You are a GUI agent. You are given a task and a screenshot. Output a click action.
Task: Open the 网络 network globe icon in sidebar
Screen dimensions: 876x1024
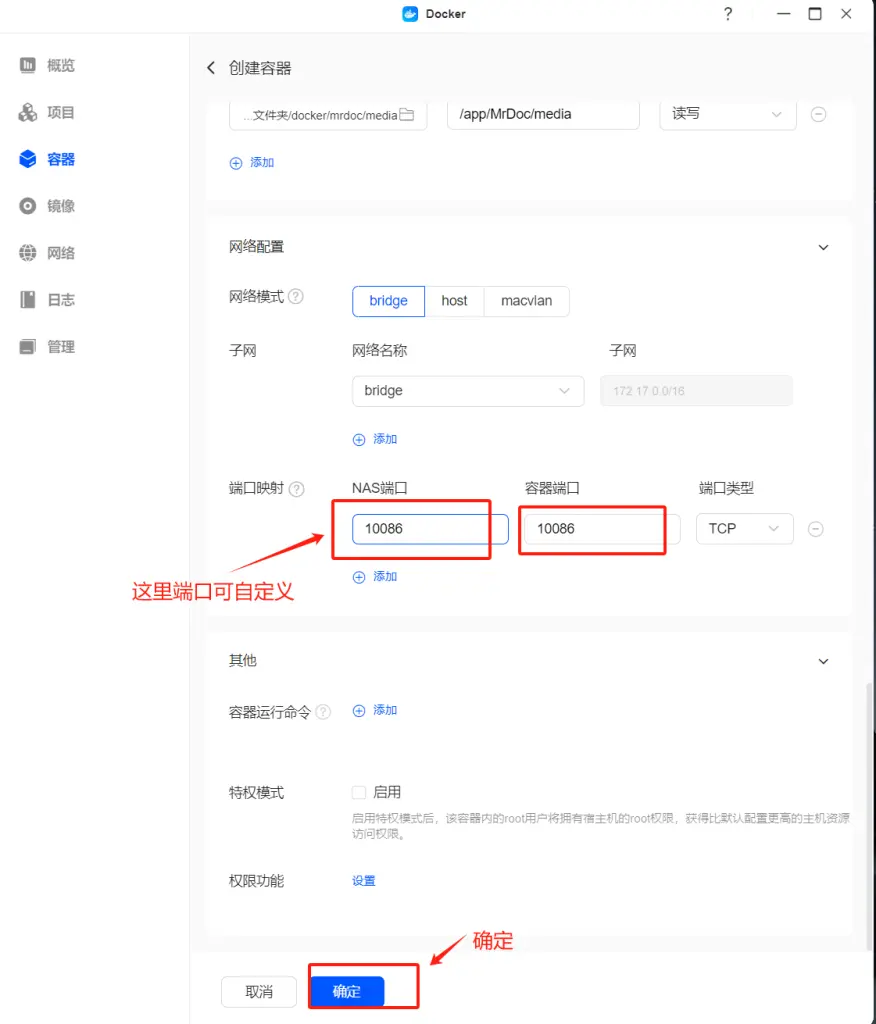tap(27, 253)
